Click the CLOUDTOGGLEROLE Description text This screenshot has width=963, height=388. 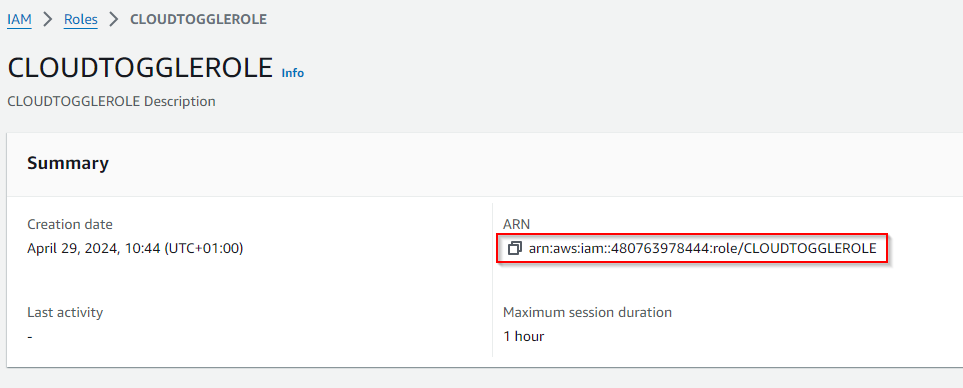[x=111, y=101]
